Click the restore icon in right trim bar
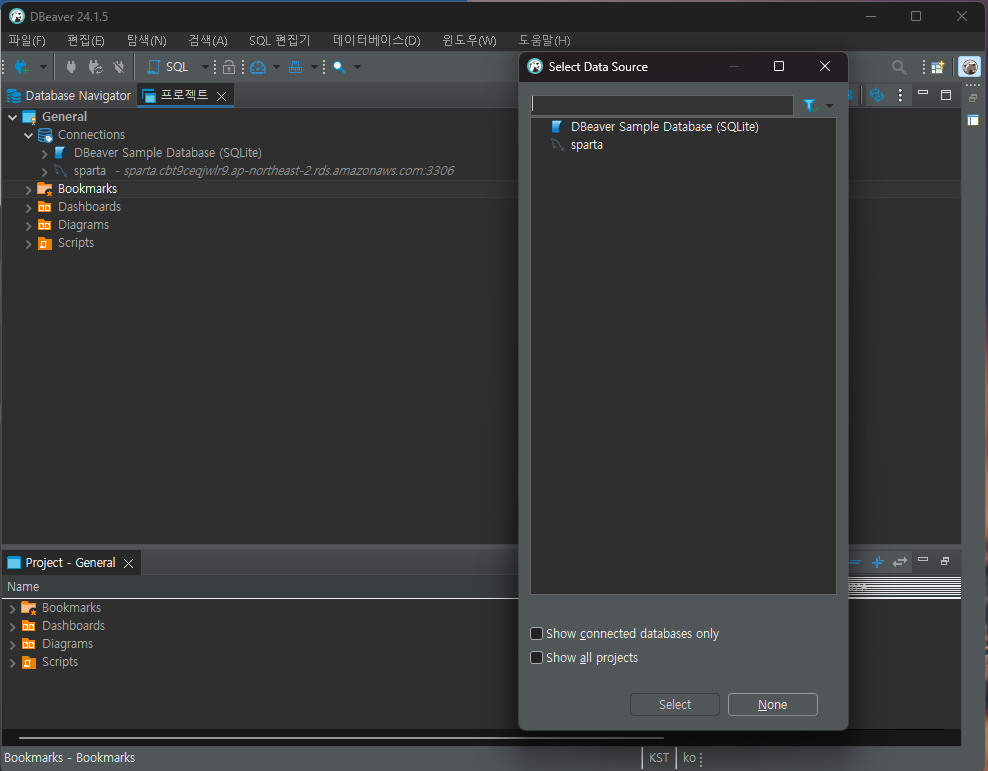The width and height of the screenshot is (988, 771). (x=973, y=98)
